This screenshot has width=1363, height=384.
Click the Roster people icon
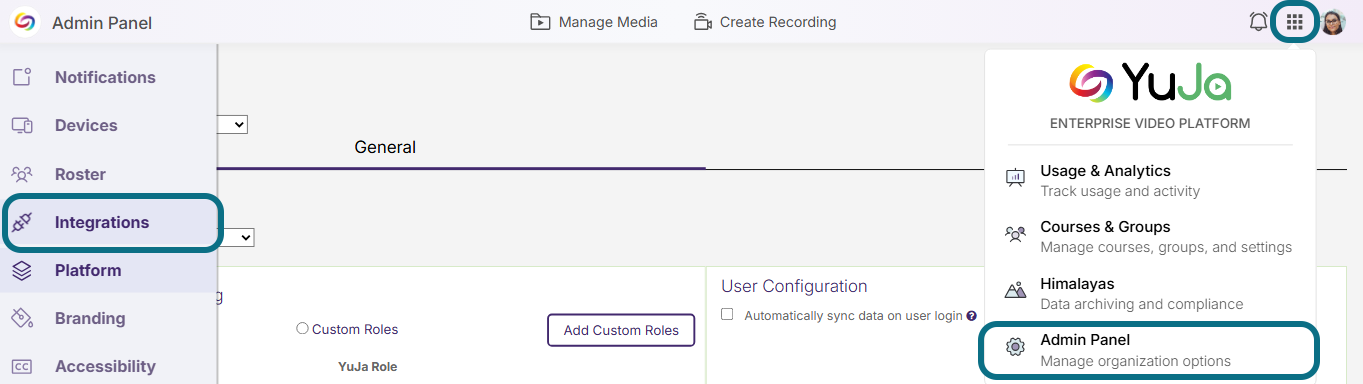pyautogui.click(x=22, y=174)
